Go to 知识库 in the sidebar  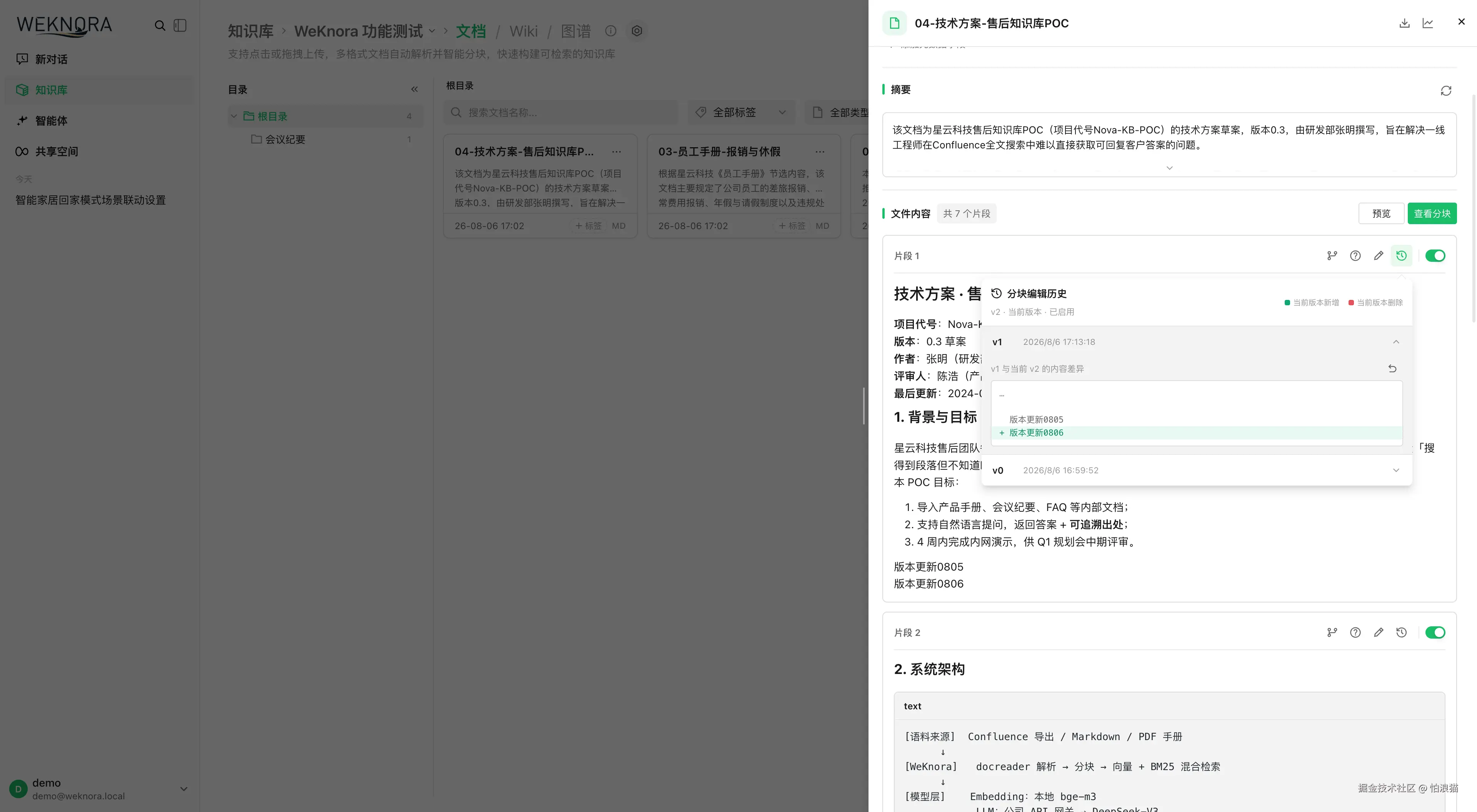tap(99, 90)
